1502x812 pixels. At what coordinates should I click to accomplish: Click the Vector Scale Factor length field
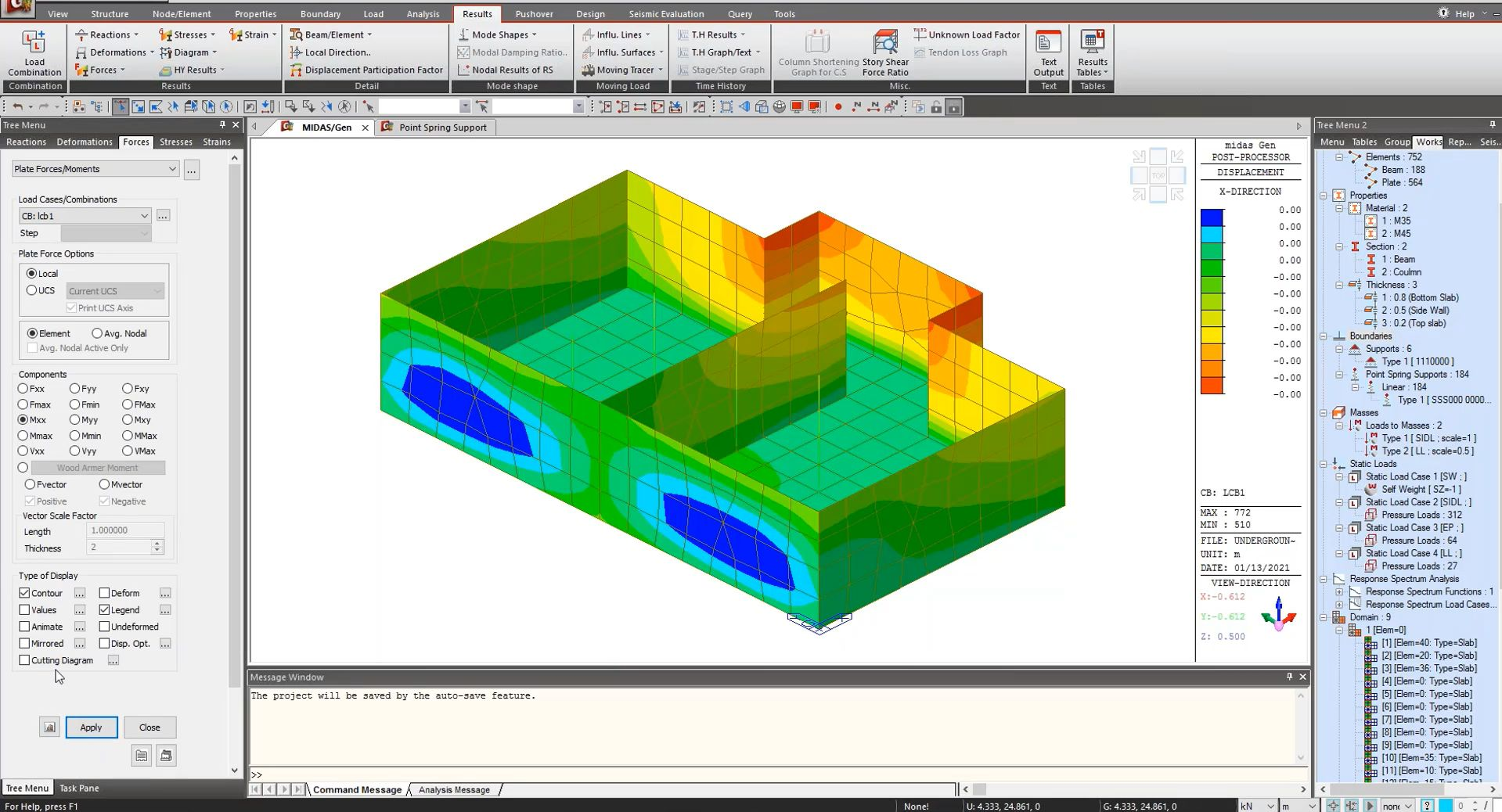[x=125, y=530]
